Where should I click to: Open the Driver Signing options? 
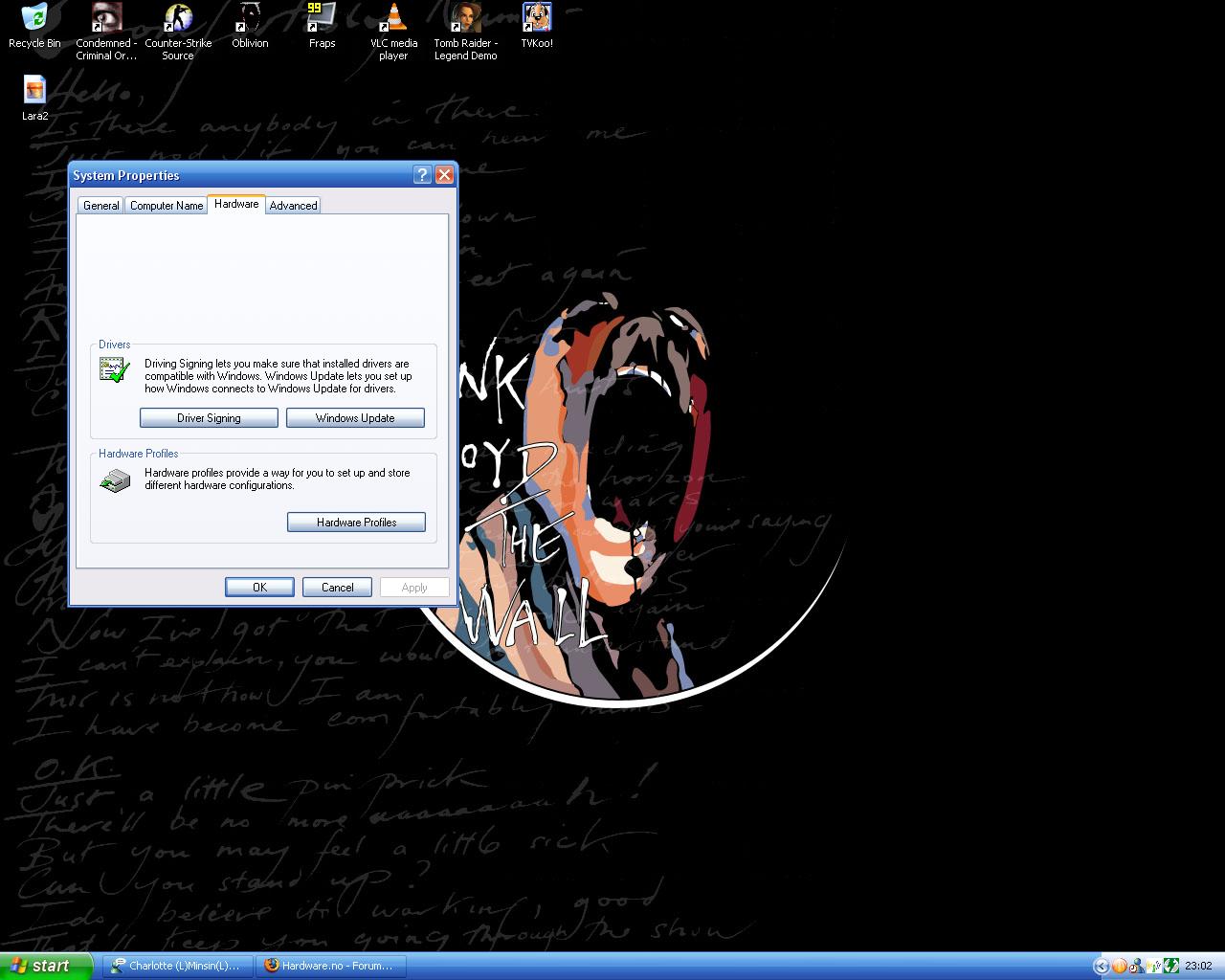click(209, 418)
